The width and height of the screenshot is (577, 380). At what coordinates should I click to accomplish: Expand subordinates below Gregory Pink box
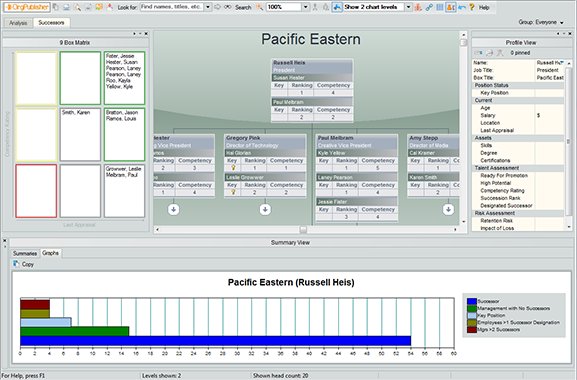click(x=265, y=209)
